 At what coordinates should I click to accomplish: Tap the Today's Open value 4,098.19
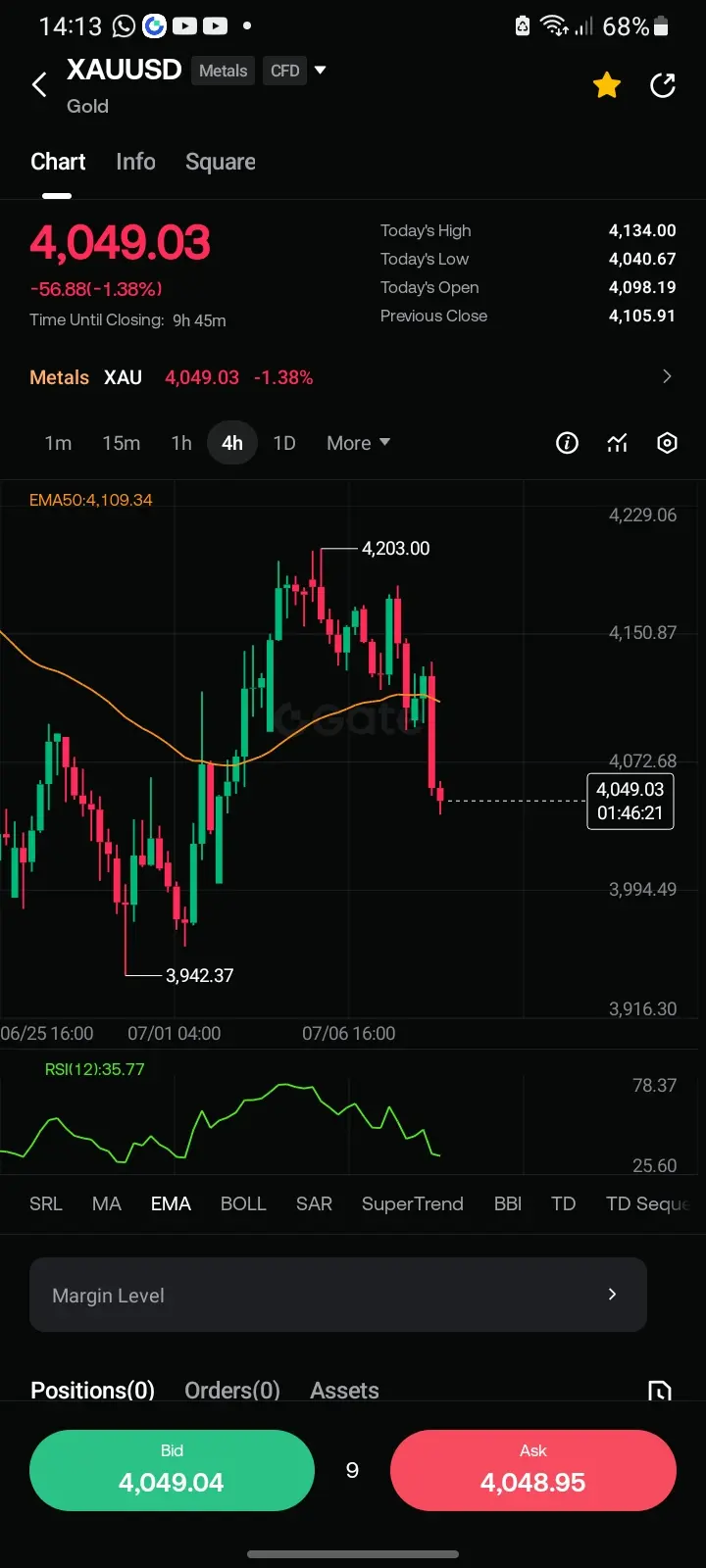pyautogui.click(x=642, y=287)
